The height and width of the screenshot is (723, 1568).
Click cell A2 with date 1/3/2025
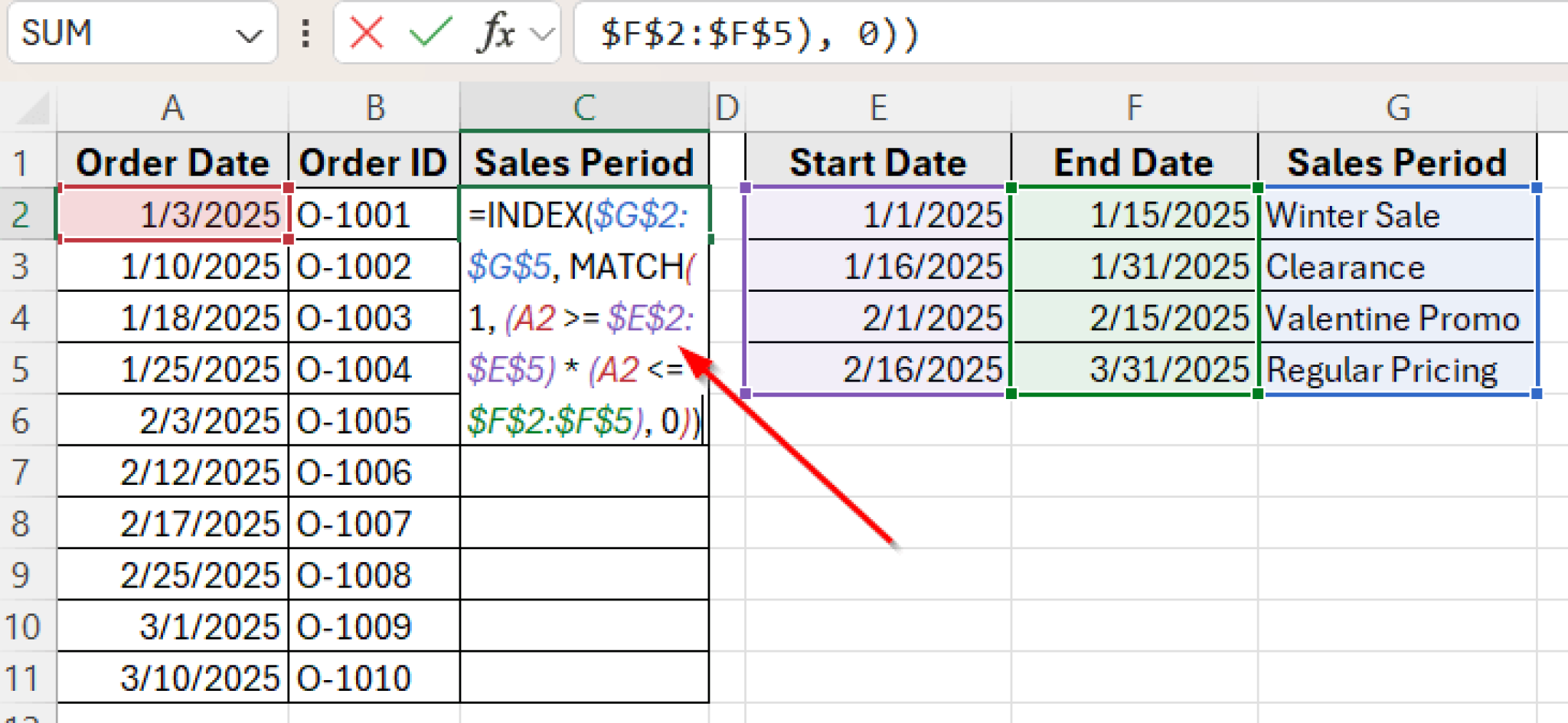[x=173, y=214]
